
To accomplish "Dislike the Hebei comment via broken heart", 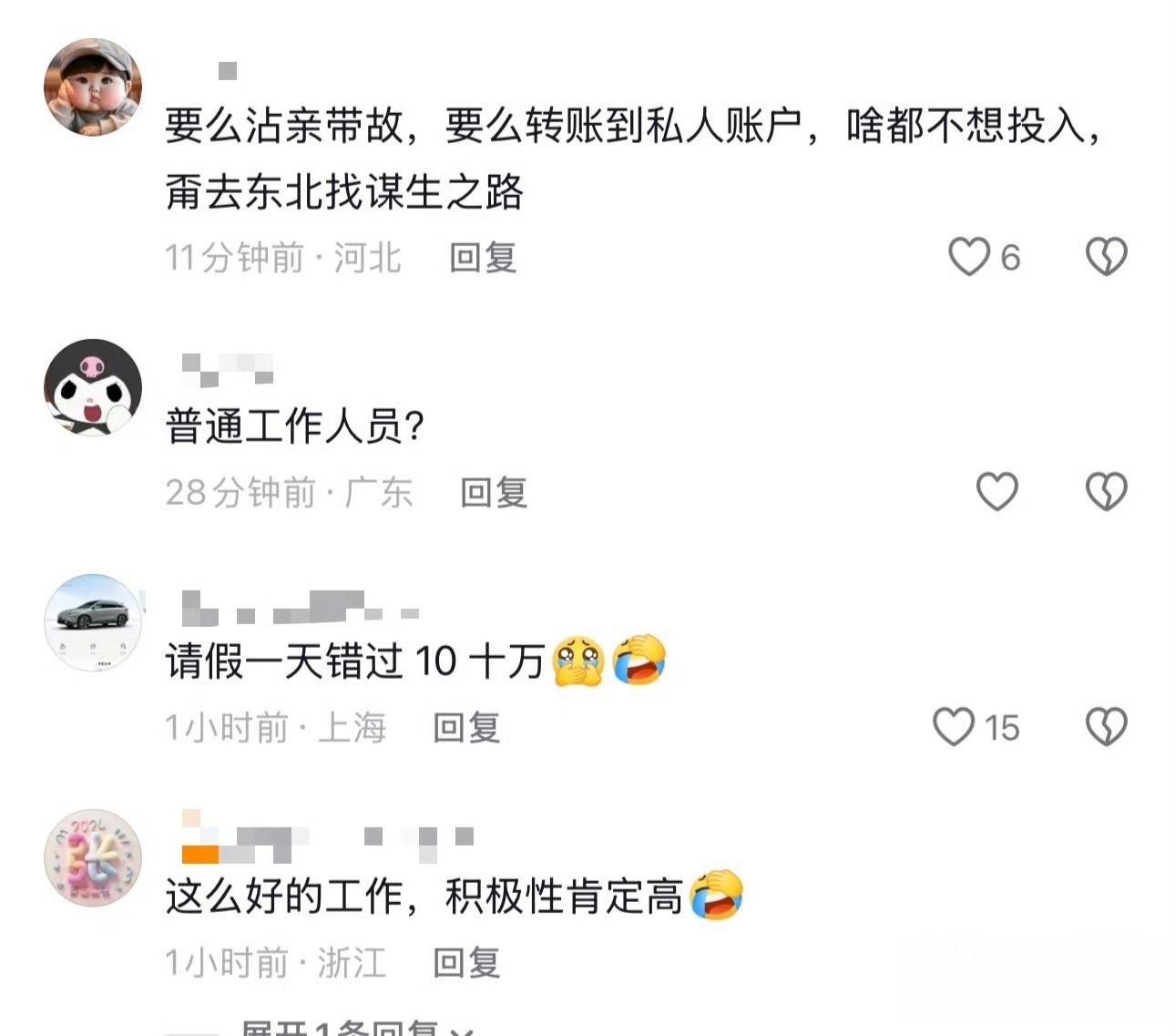I will click(x=1106, y=257).
